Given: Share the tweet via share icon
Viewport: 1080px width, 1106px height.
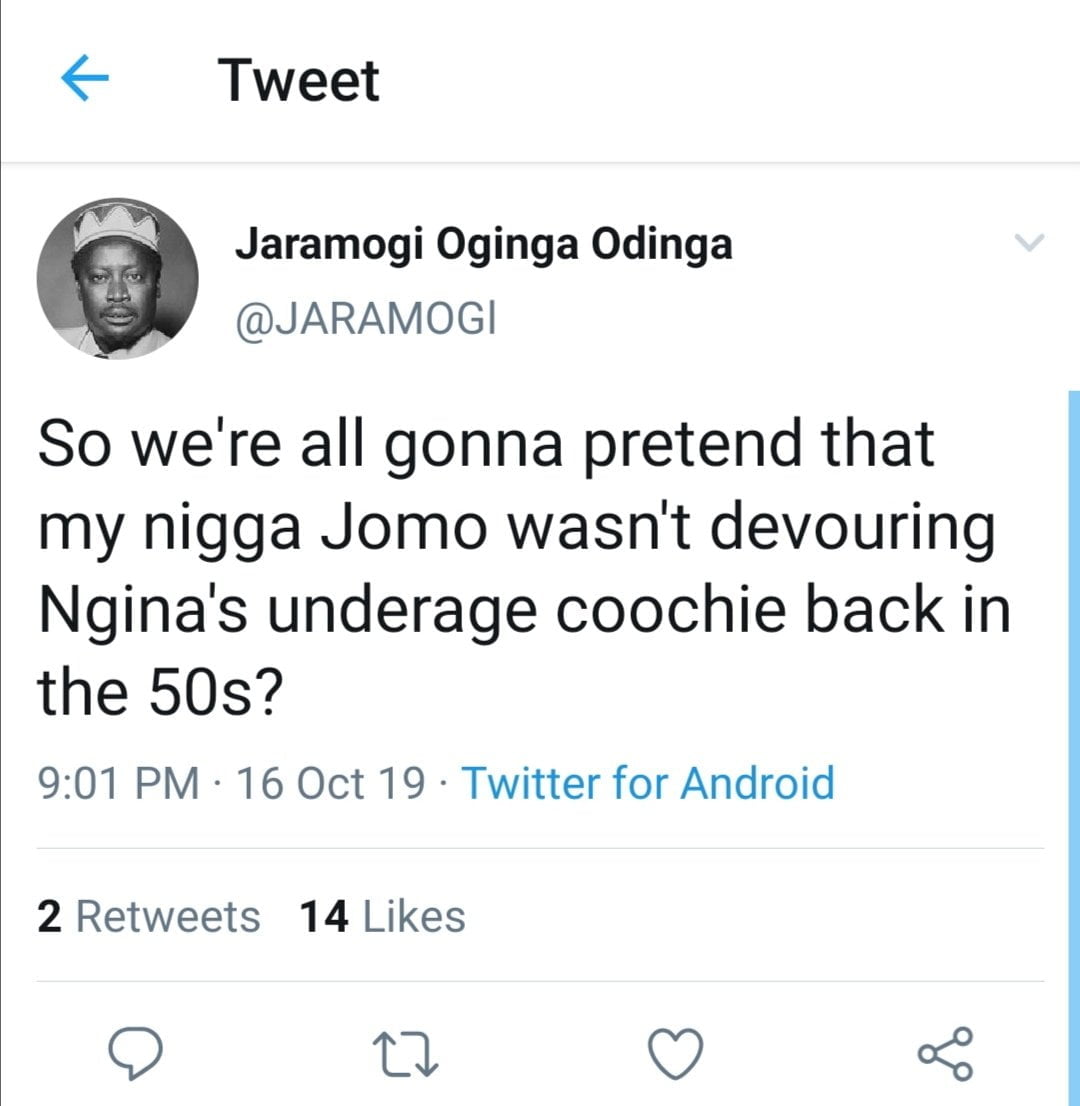Looking at the screenshot, I should [945, 1054].
